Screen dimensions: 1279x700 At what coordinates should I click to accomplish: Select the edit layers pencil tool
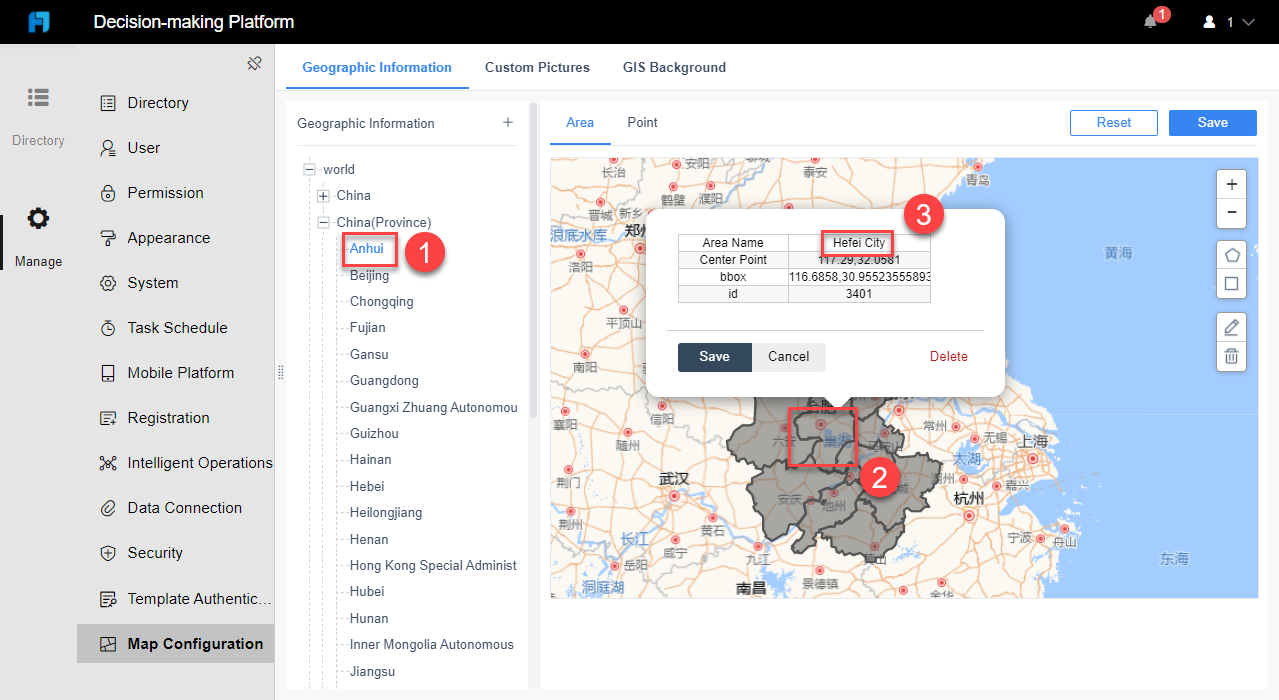point(1231,327)
